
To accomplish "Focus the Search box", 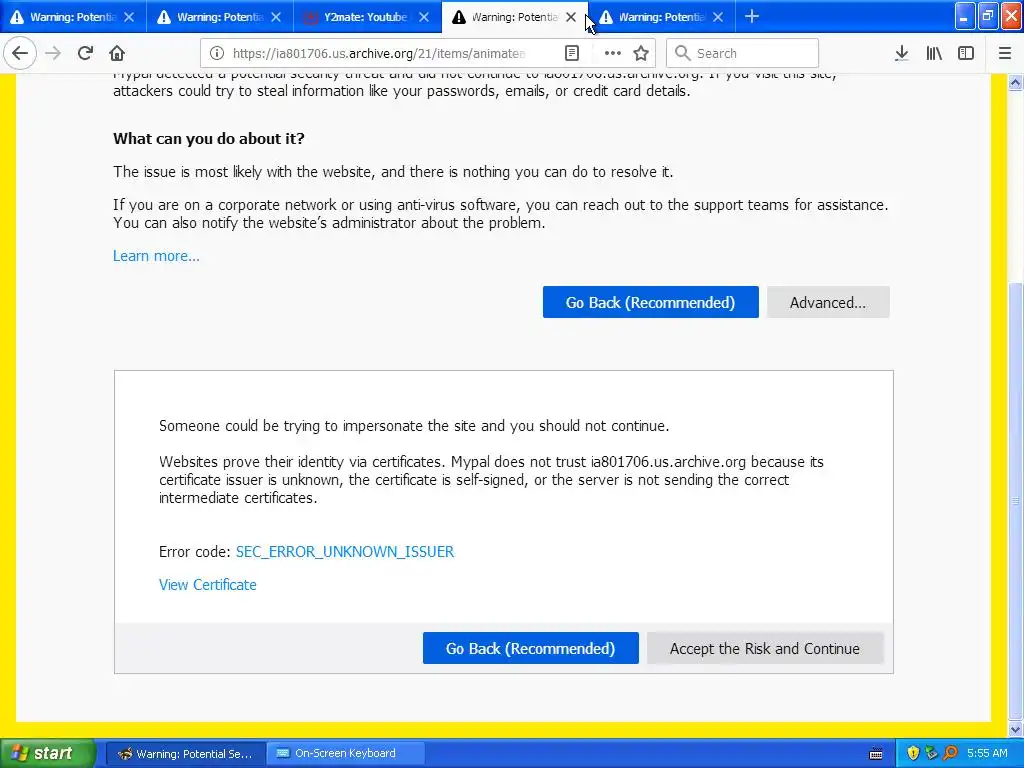I will [x=743, y=54].
